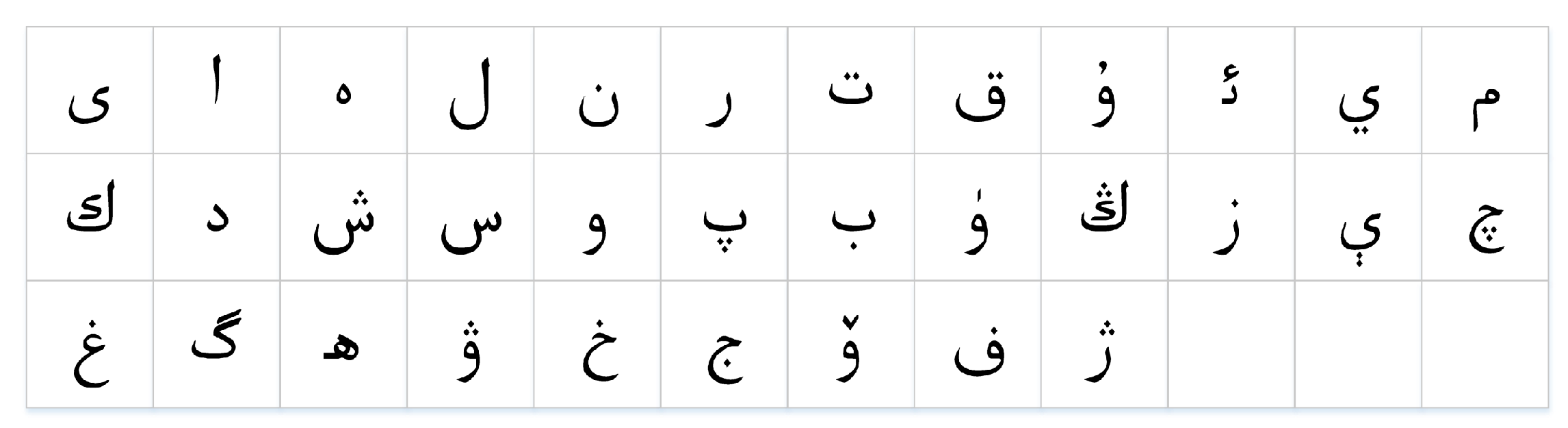
Task: Click the letter ژ (jeh) cell
Action: coord(1104,344)
